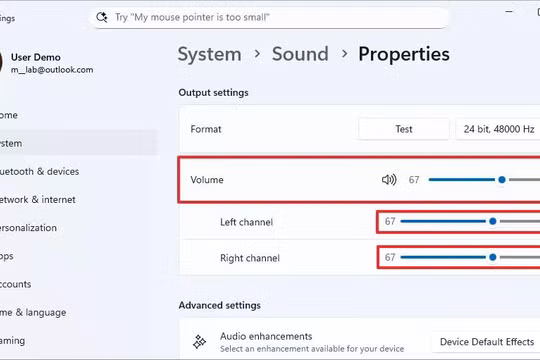Open the Device Default Effects dropdown
Screen dimensions: 540x360
coord(486,342)
